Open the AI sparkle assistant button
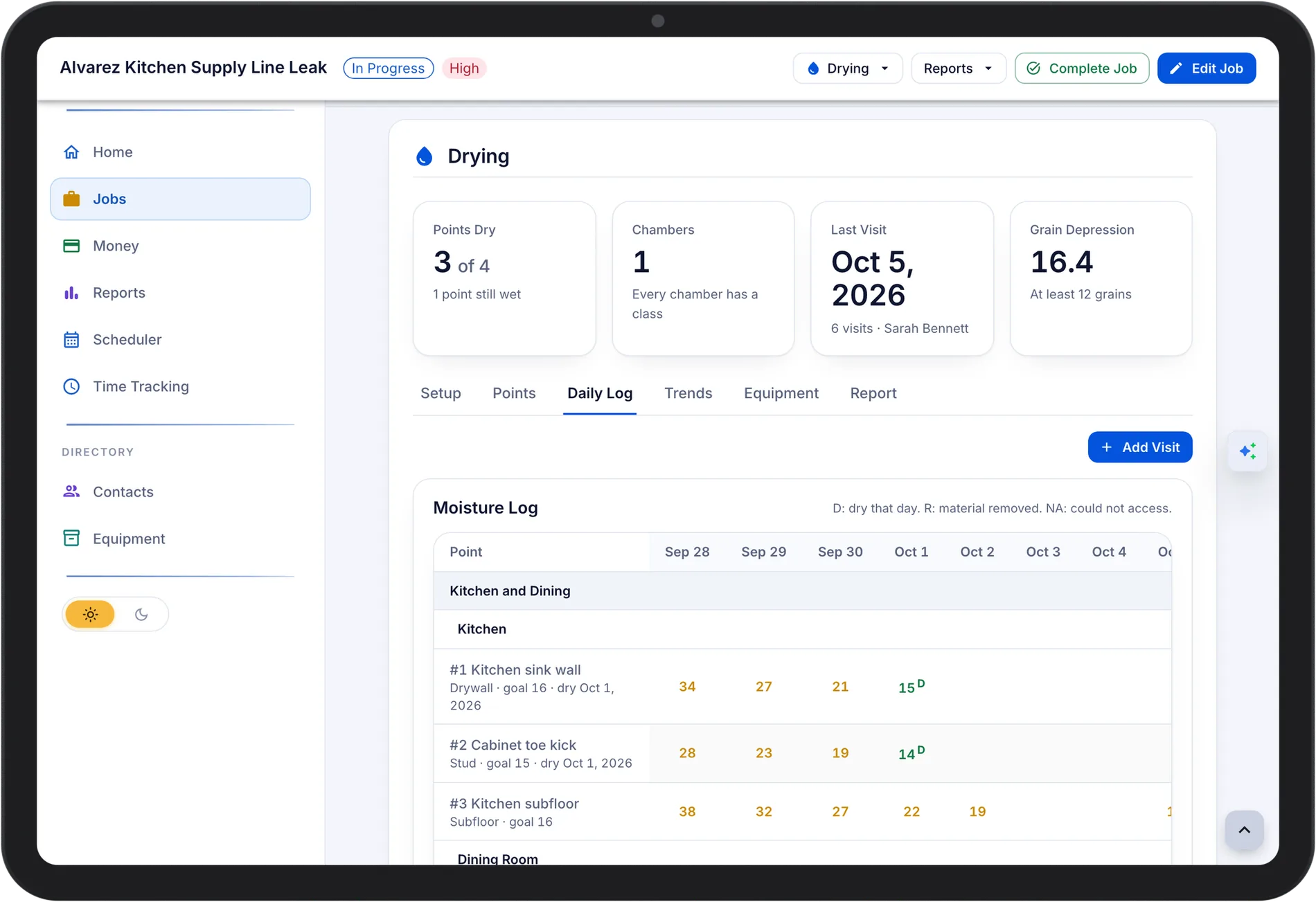The width and height of the screenshot is (1316, 902). (1247, 451)
